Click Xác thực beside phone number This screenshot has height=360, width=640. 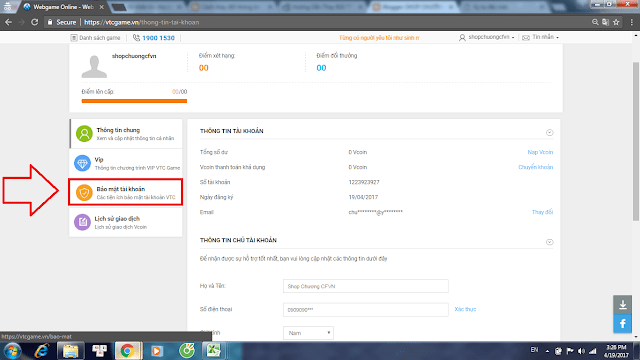point(465,309)
